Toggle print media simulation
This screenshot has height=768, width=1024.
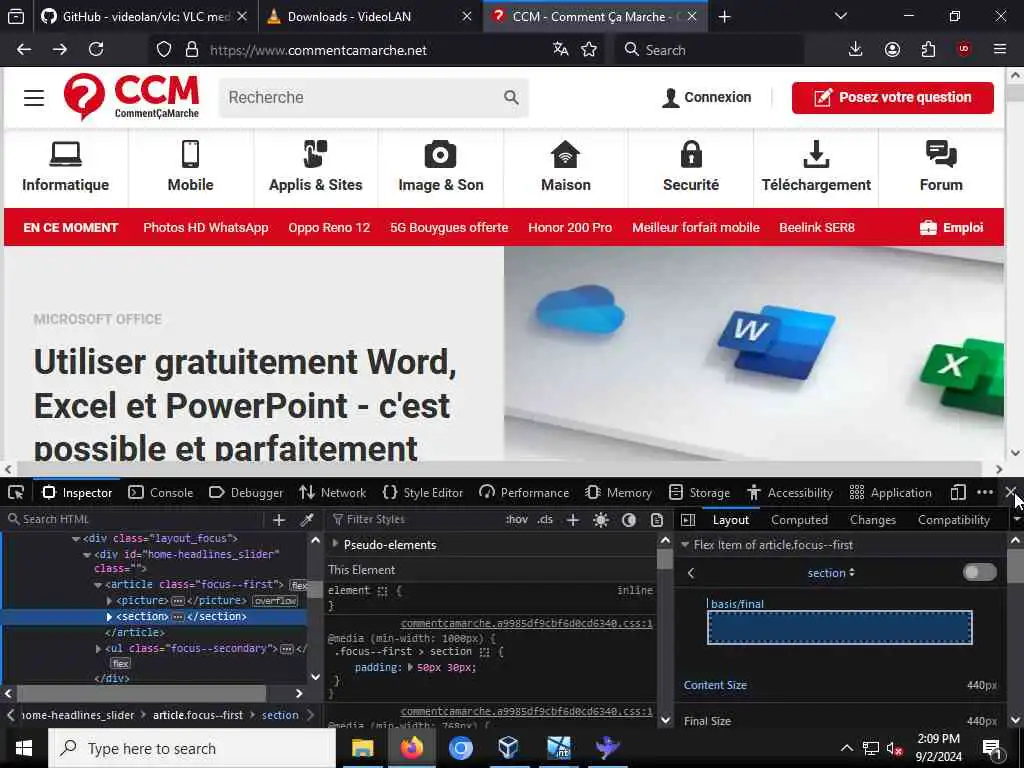pos(657,520)
